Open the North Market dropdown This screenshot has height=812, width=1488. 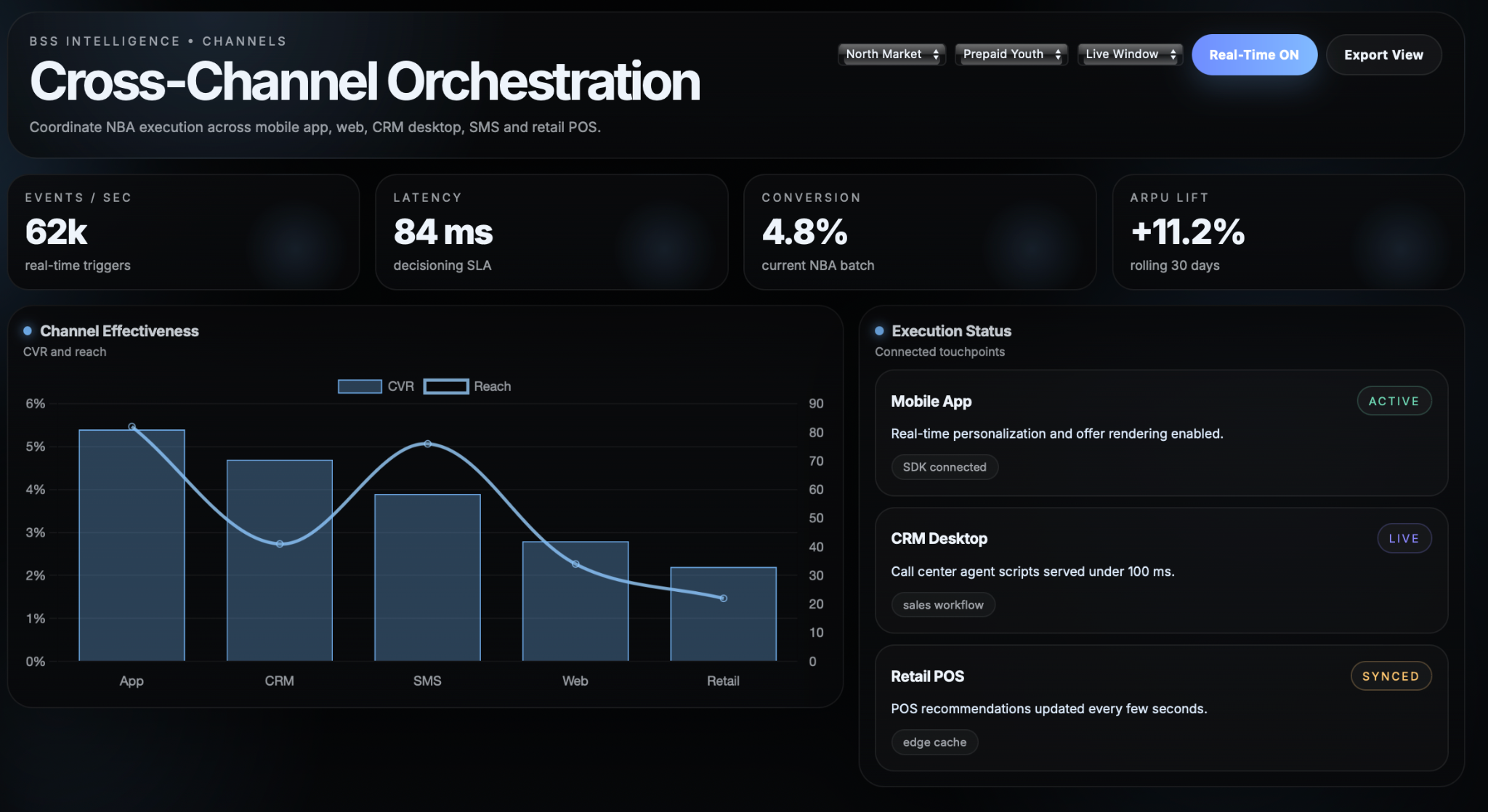click(x=891, y=54)
